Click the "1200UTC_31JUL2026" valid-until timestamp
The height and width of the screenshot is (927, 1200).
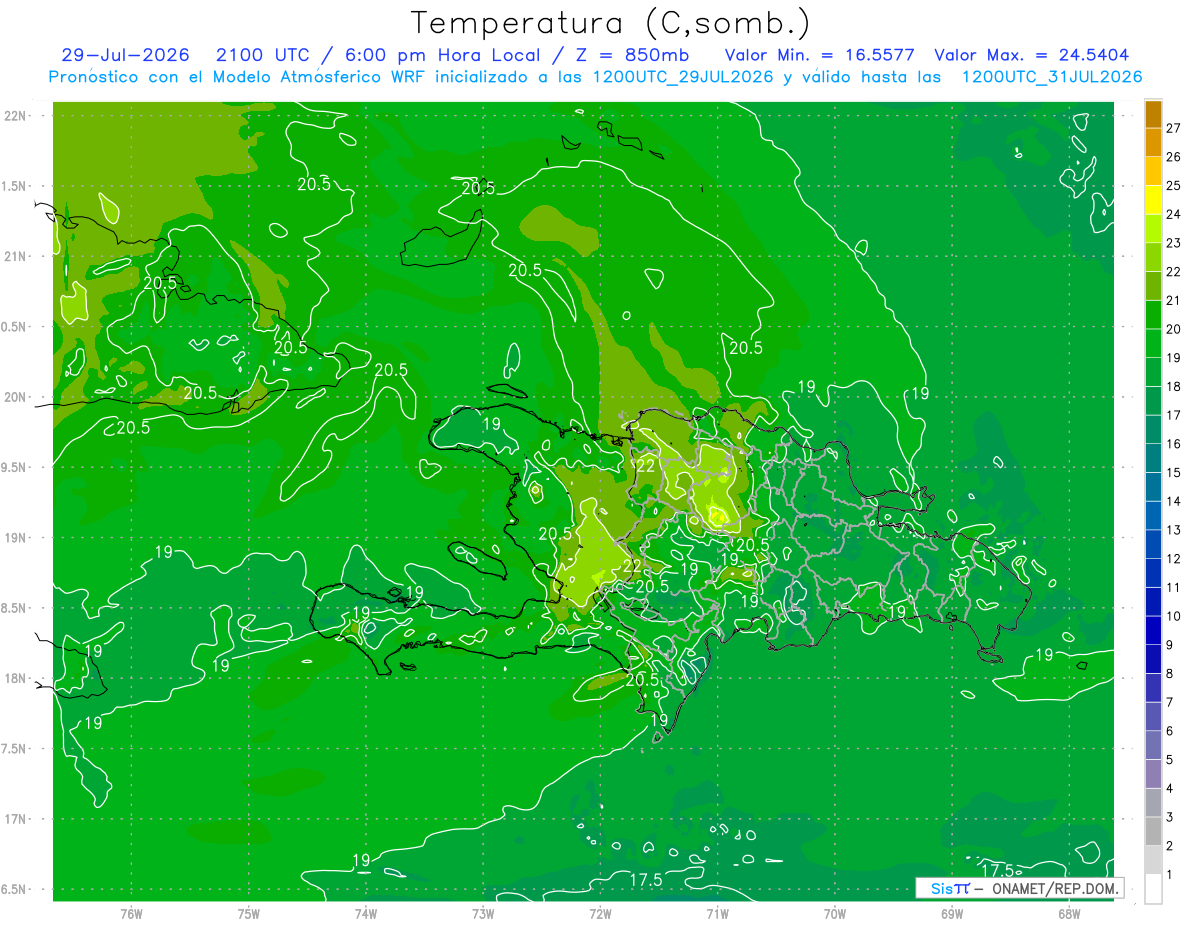coord(1052,77)
